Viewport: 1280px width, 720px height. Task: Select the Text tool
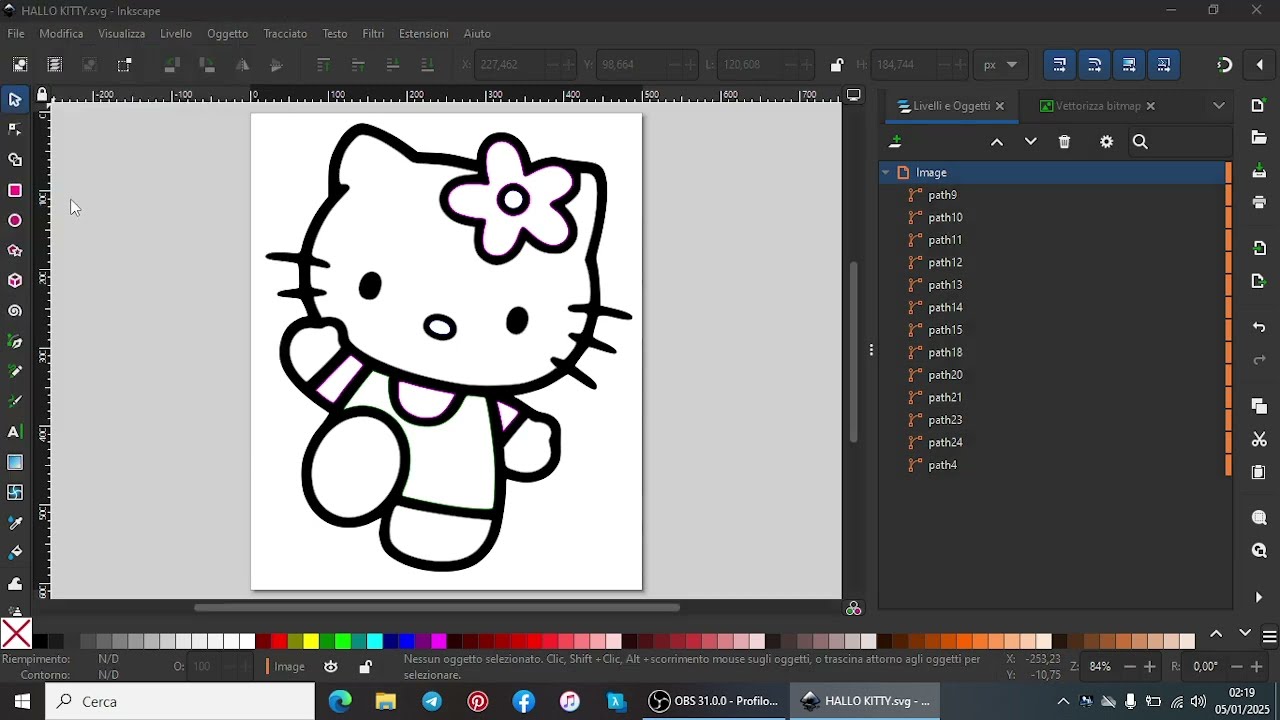[15, 432]
